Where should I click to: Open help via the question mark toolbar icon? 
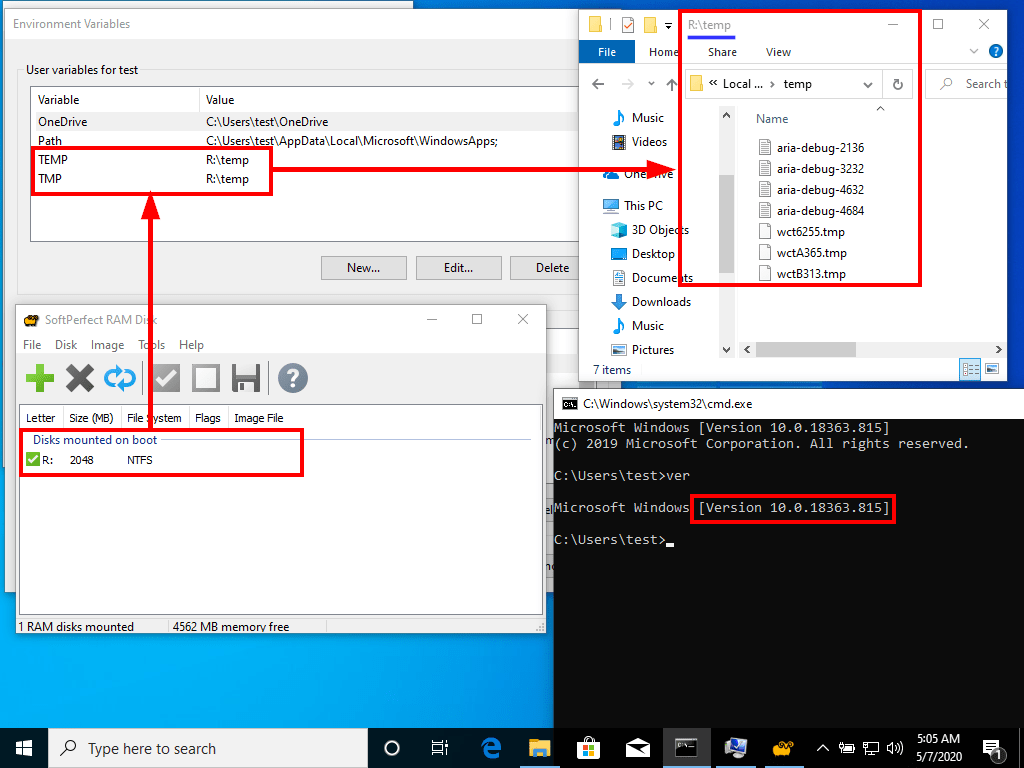pos(293,378)
